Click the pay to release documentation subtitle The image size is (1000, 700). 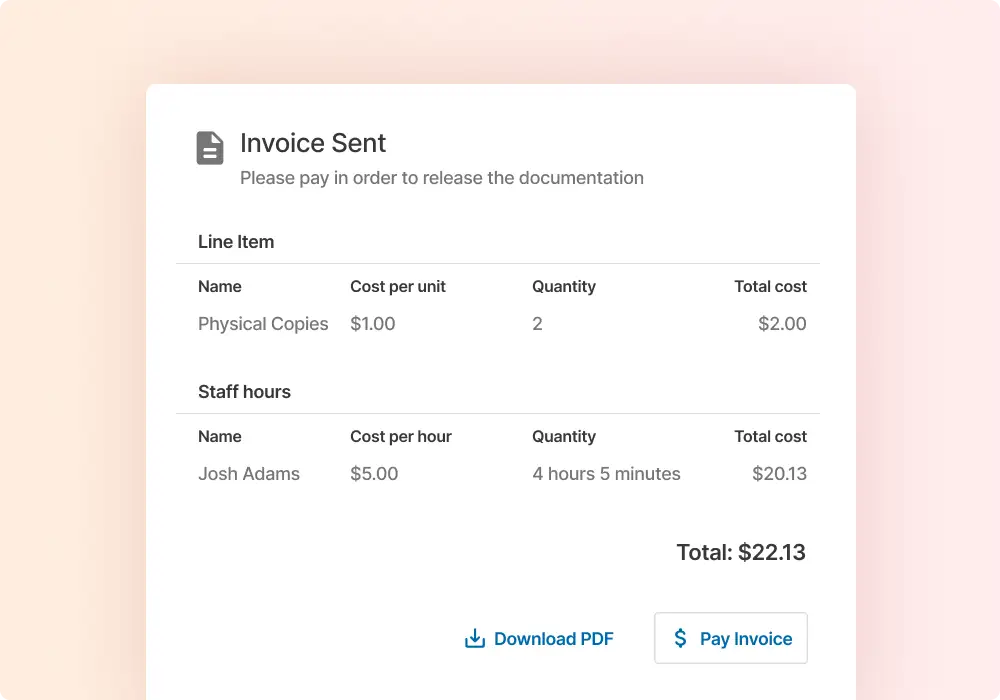[x=442, y=178]
